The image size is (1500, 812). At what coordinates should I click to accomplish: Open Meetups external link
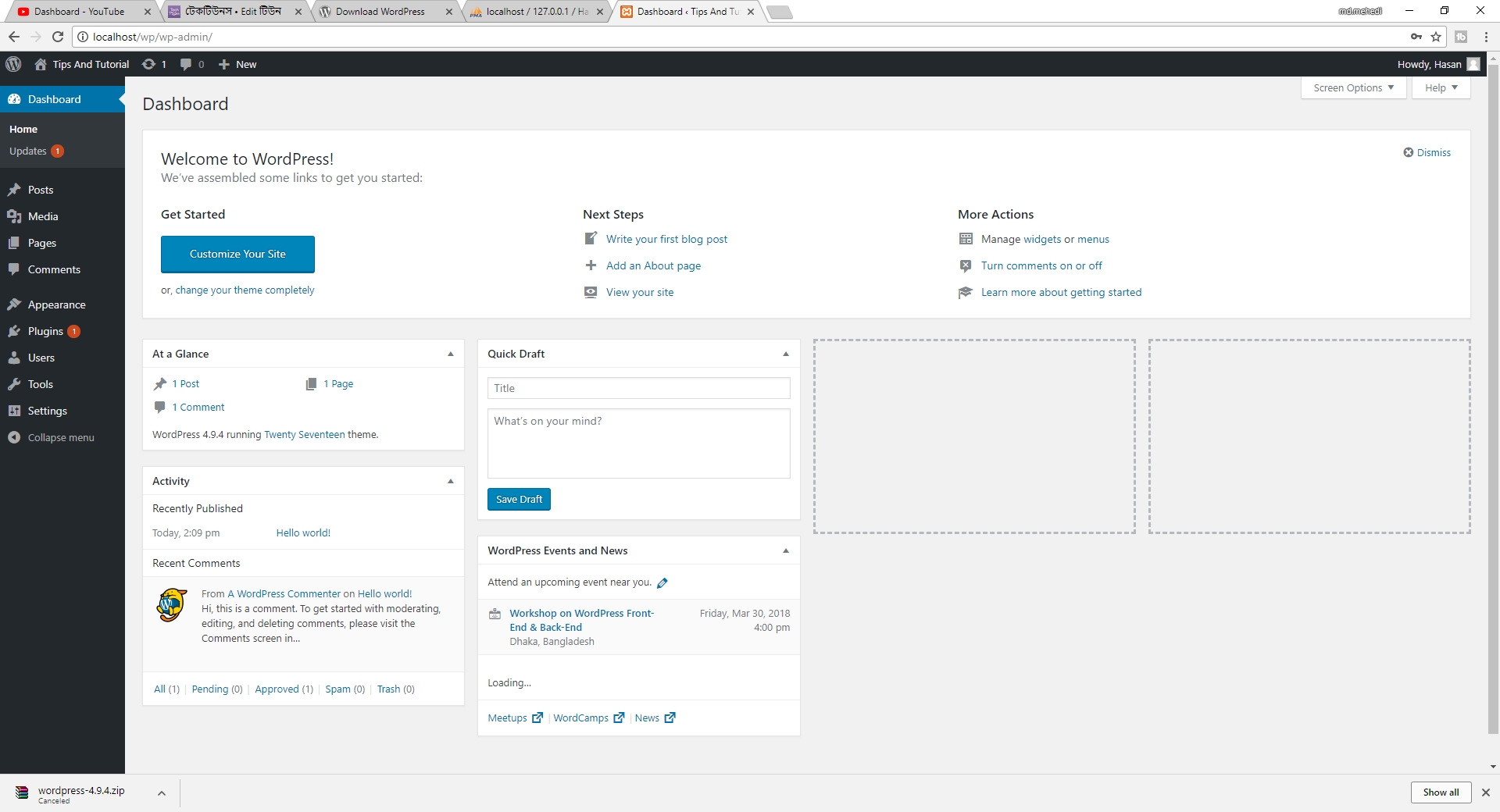click(x=515, y=718)
